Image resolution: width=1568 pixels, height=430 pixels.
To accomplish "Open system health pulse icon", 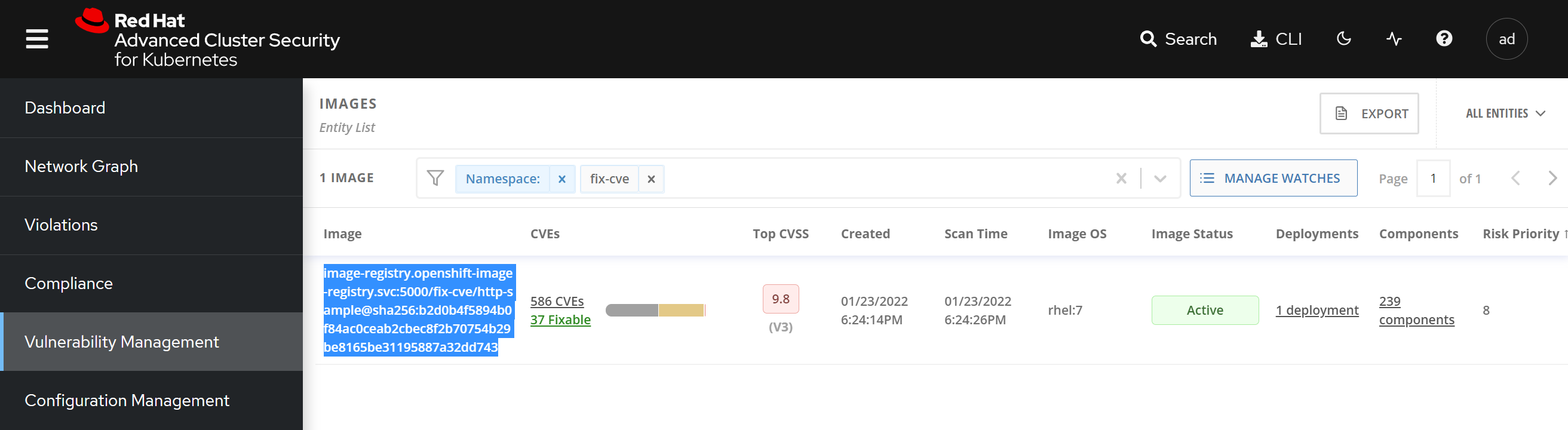I will click(1394, 39).
